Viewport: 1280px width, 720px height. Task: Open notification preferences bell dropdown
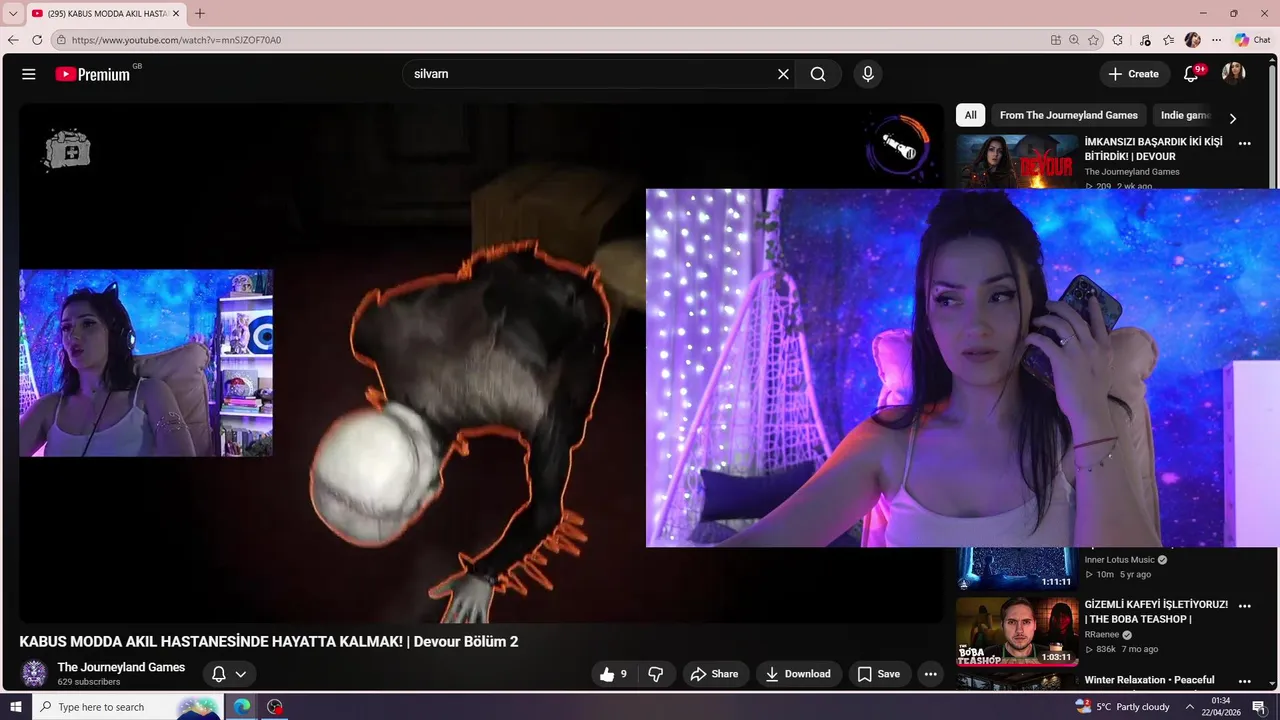[x=229, y=674]
